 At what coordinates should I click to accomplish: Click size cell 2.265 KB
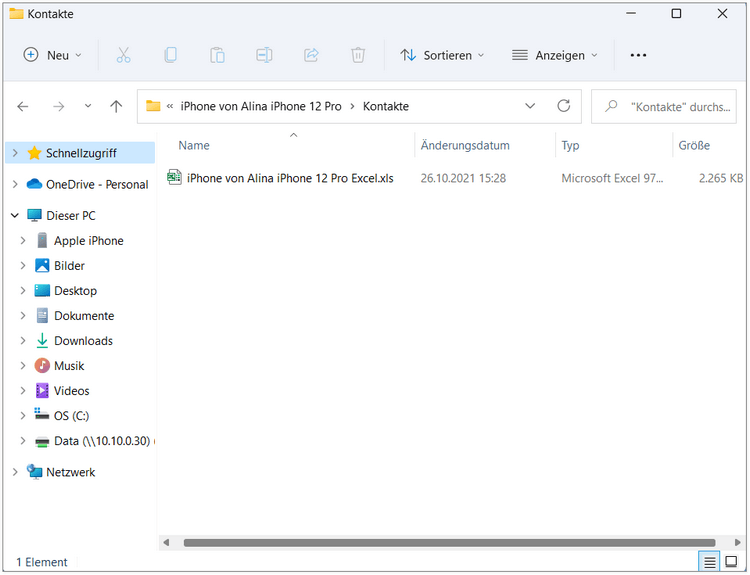click(x=721, y=178)
